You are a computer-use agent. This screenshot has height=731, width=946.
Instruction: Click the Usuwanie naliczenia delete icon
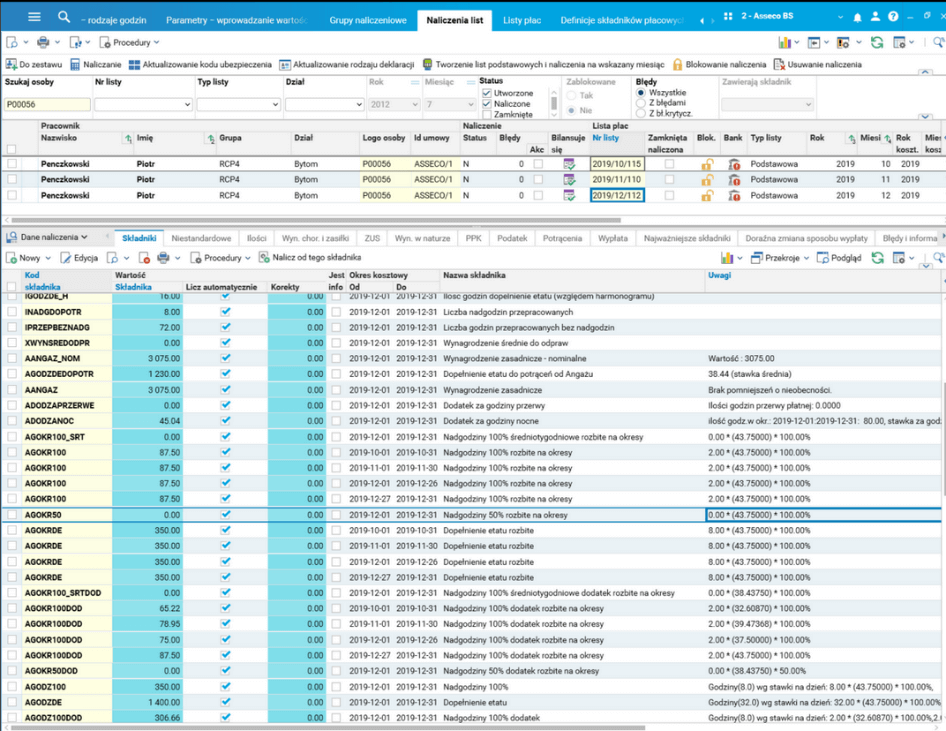coord(779,65)
